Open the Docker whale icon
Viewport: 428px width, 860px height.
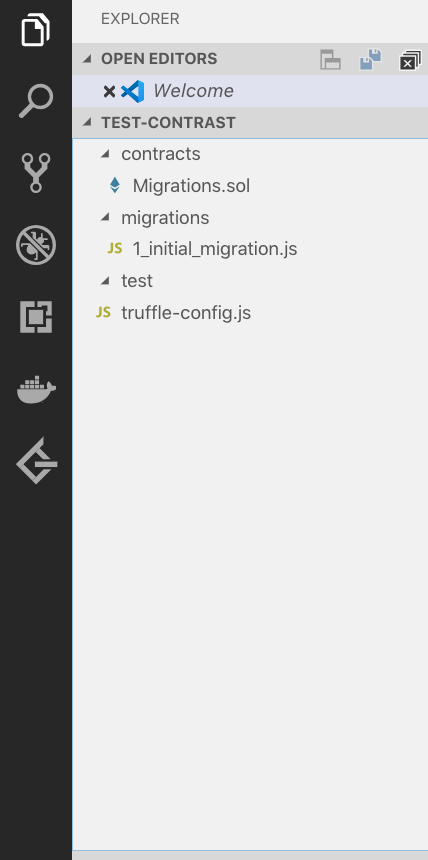36,389
